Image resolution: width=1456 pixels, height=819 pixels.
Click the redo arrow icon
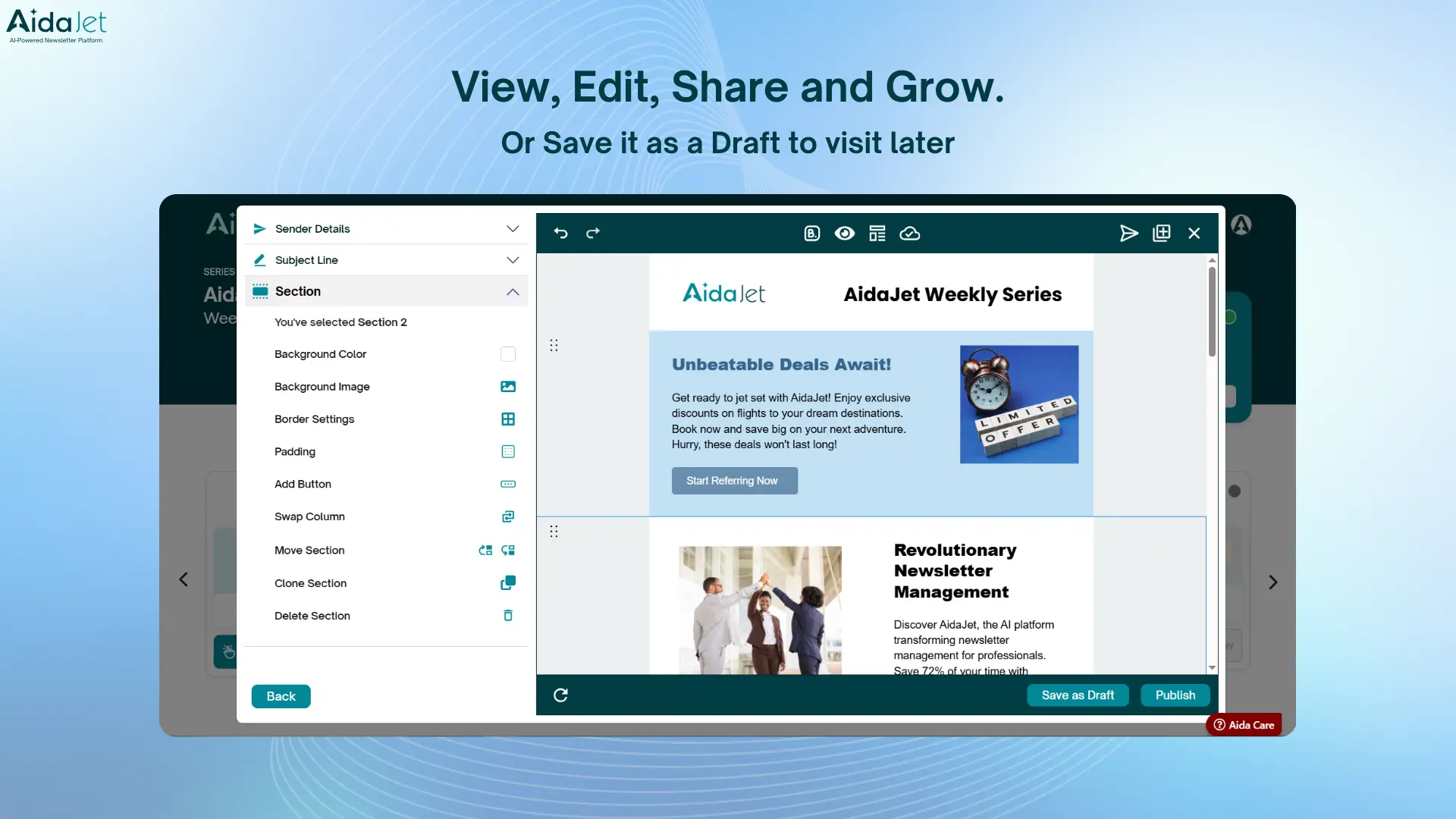593,234
